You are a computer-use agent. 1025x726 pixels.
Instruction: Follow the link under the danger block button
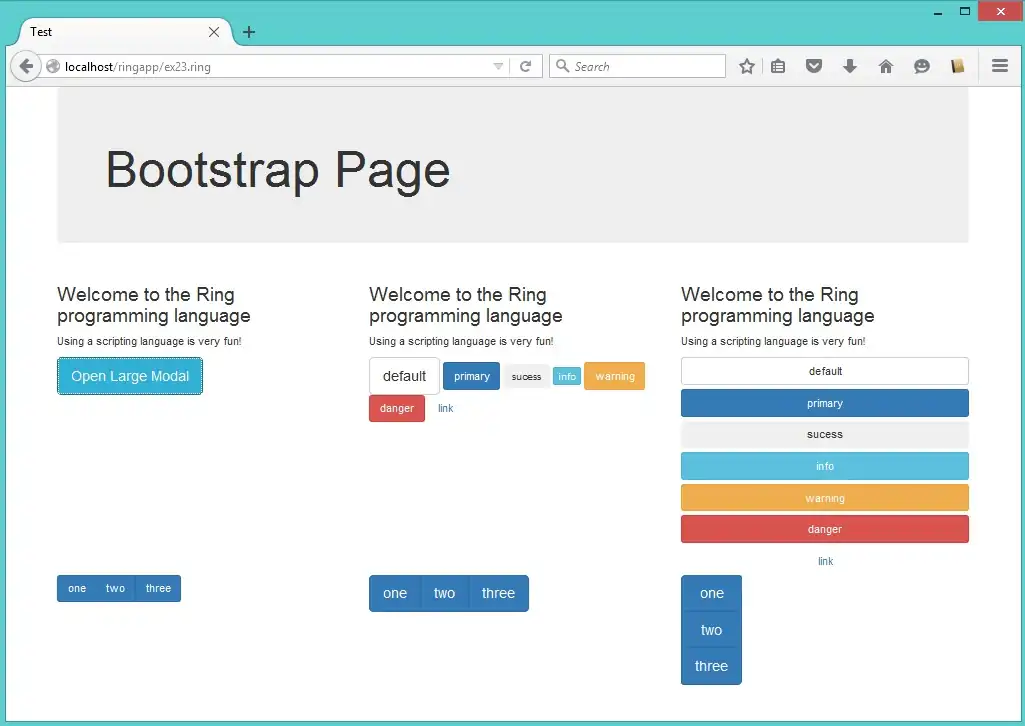pyautogui.click(x=825, y=562)
